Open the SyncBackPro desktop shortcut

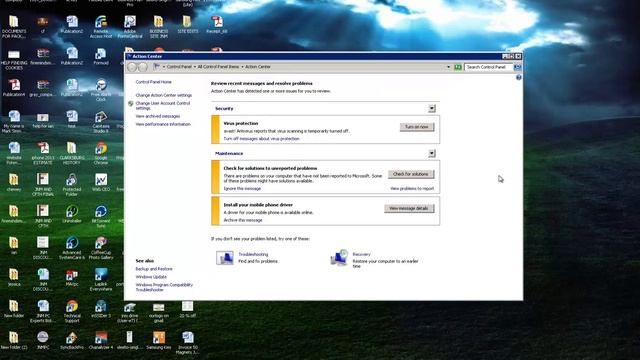click(x=72, y=341)
